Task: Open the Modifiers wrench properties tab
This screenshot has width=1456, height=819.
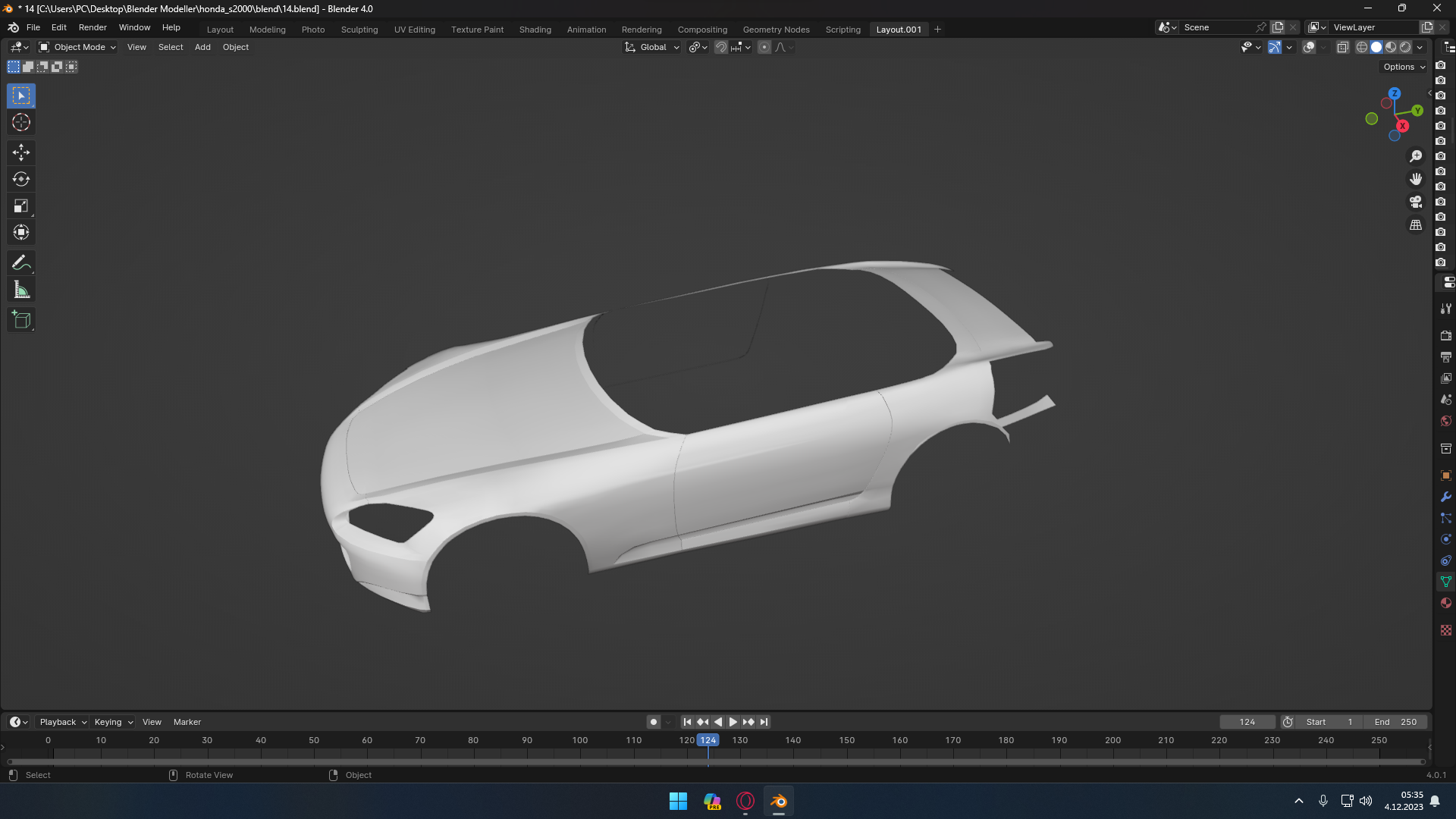Action: point(1445,497)
